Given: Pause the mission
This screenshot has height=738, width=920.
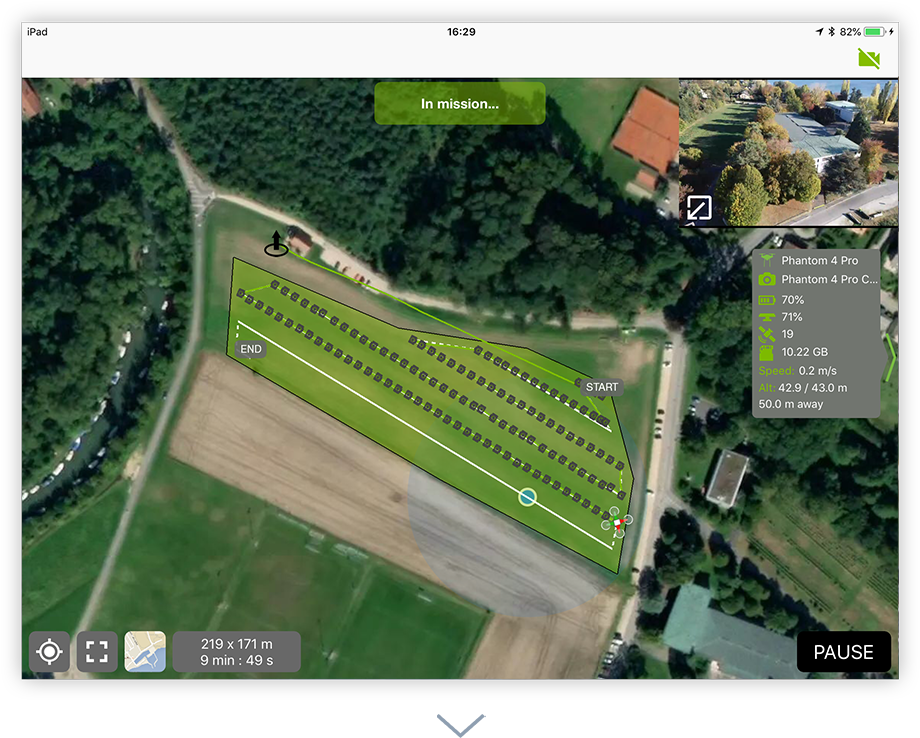Looking at the screenshot, I should point(843,652).
